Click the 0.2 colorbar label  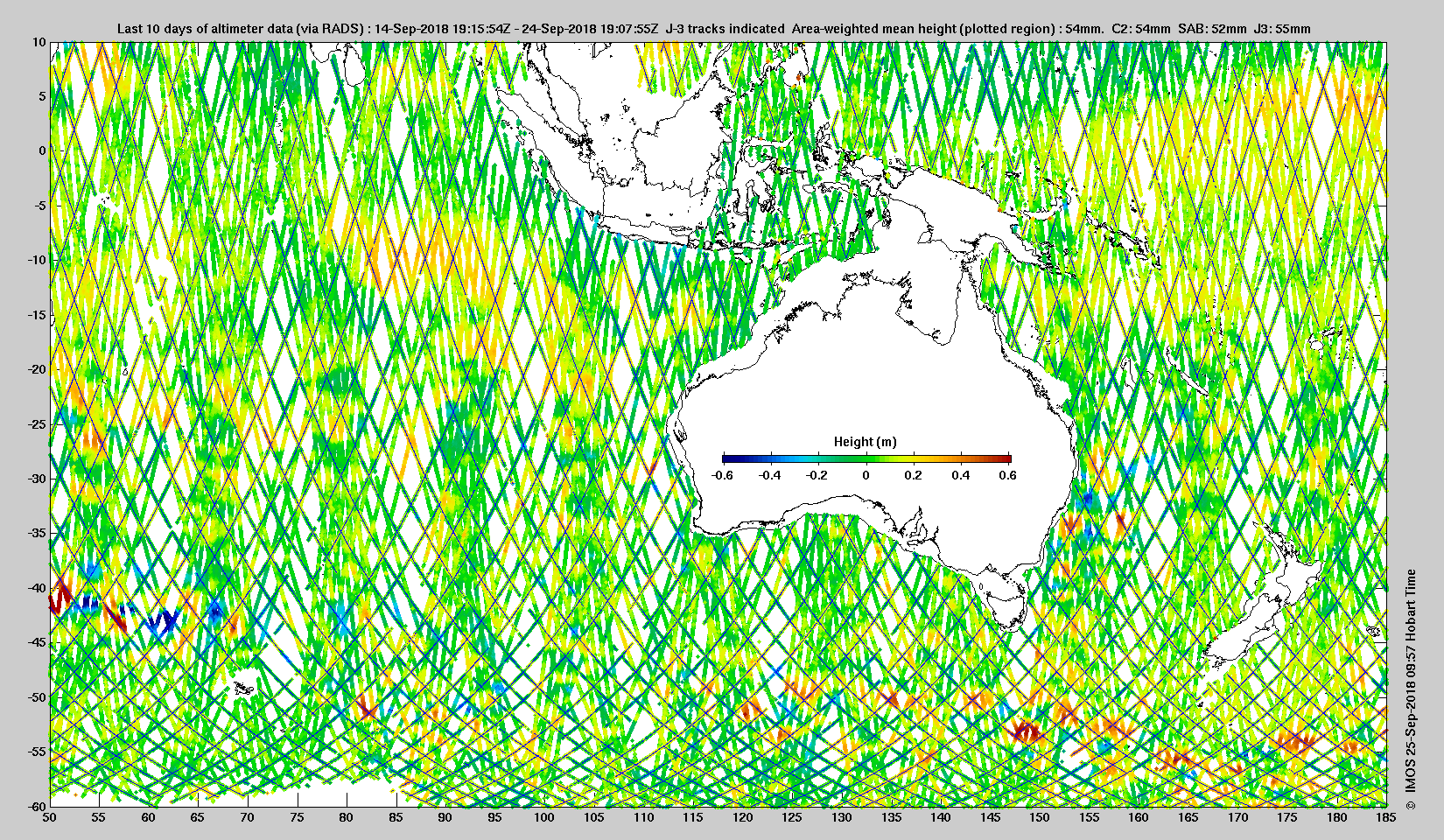(913, 475)
